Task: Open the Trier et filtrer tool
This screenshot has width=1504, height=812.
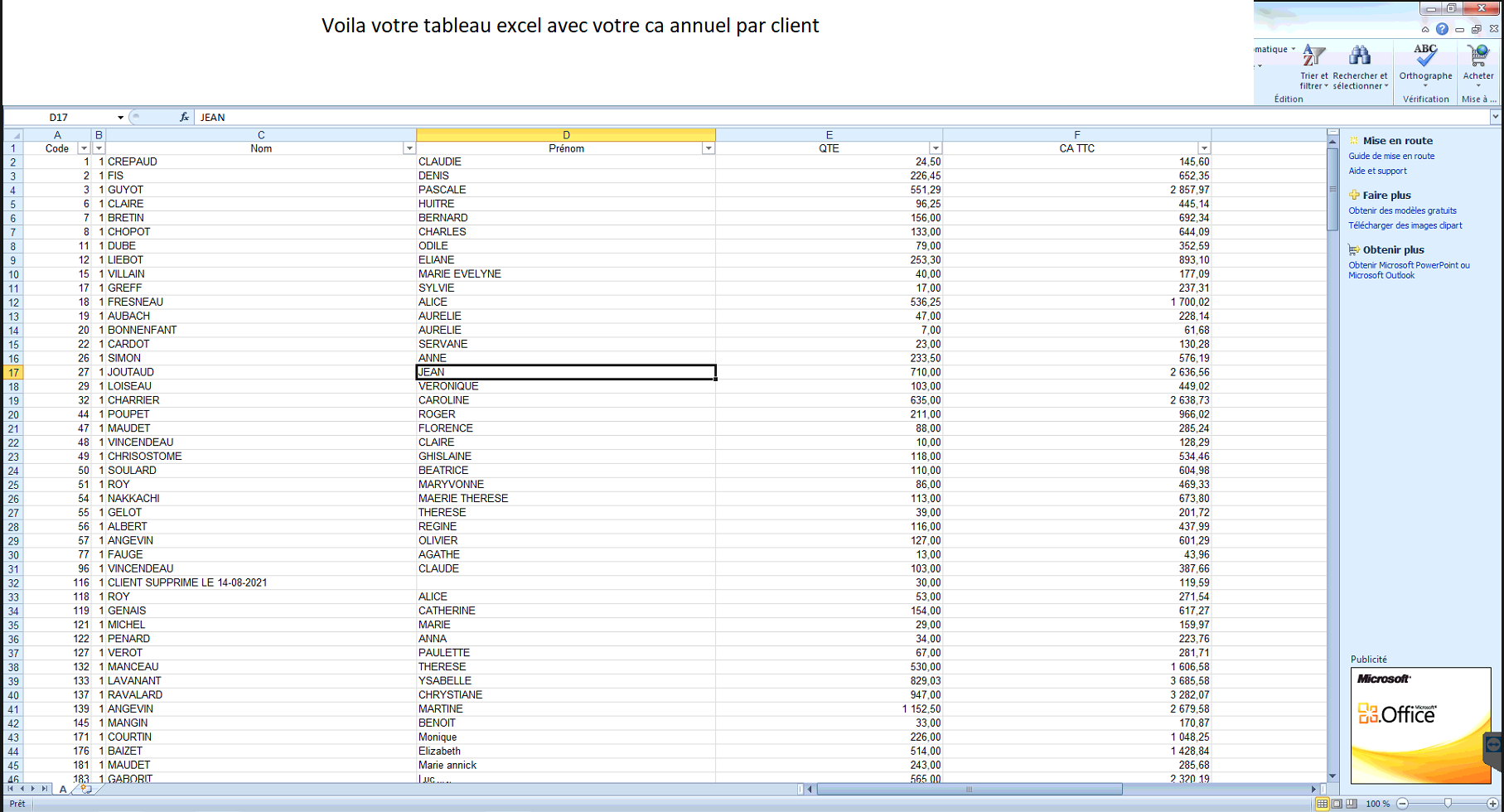Action: click(x=1313, y=66)
